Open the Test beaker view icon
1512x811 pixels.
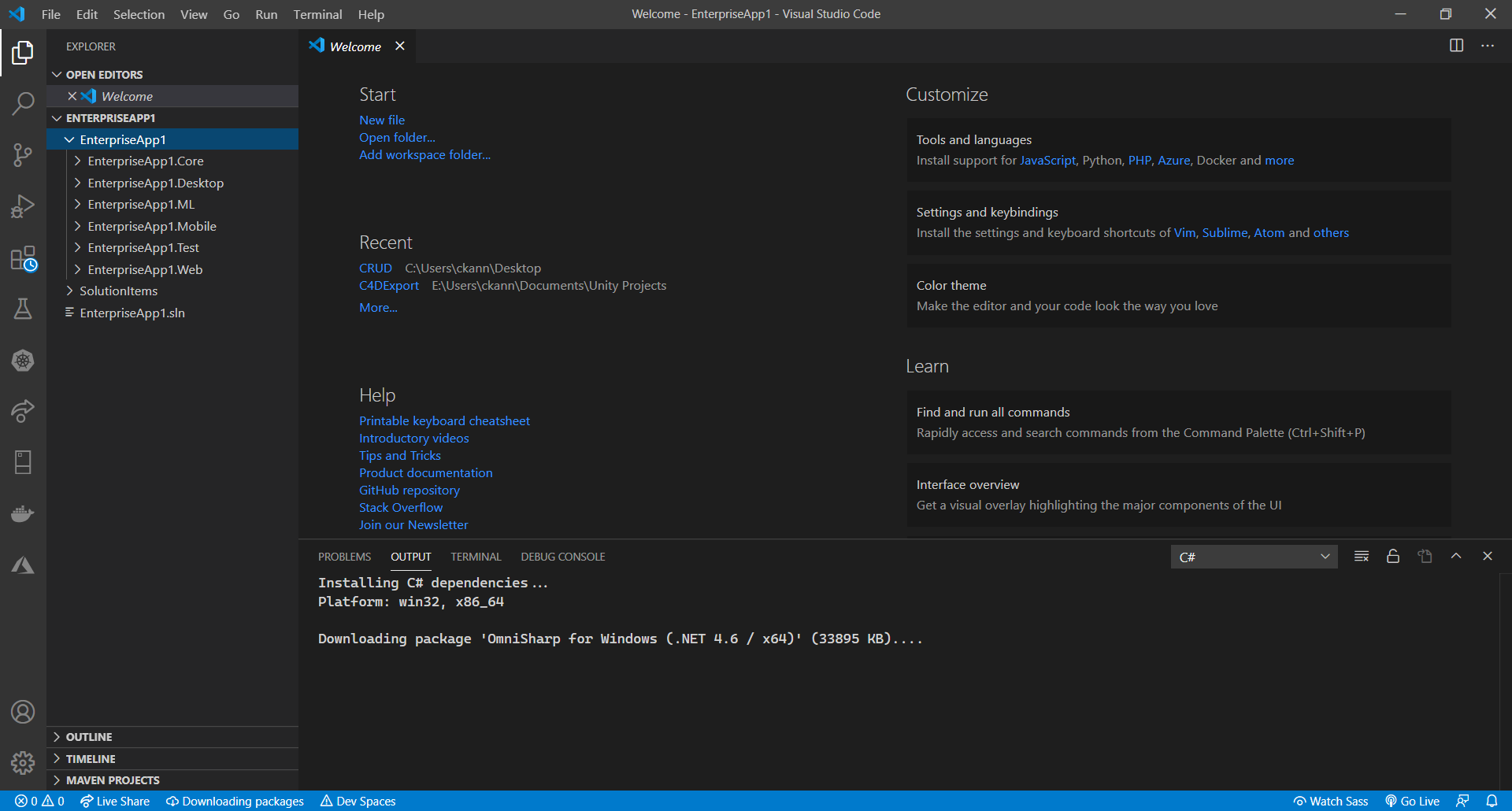click(23, 309)
